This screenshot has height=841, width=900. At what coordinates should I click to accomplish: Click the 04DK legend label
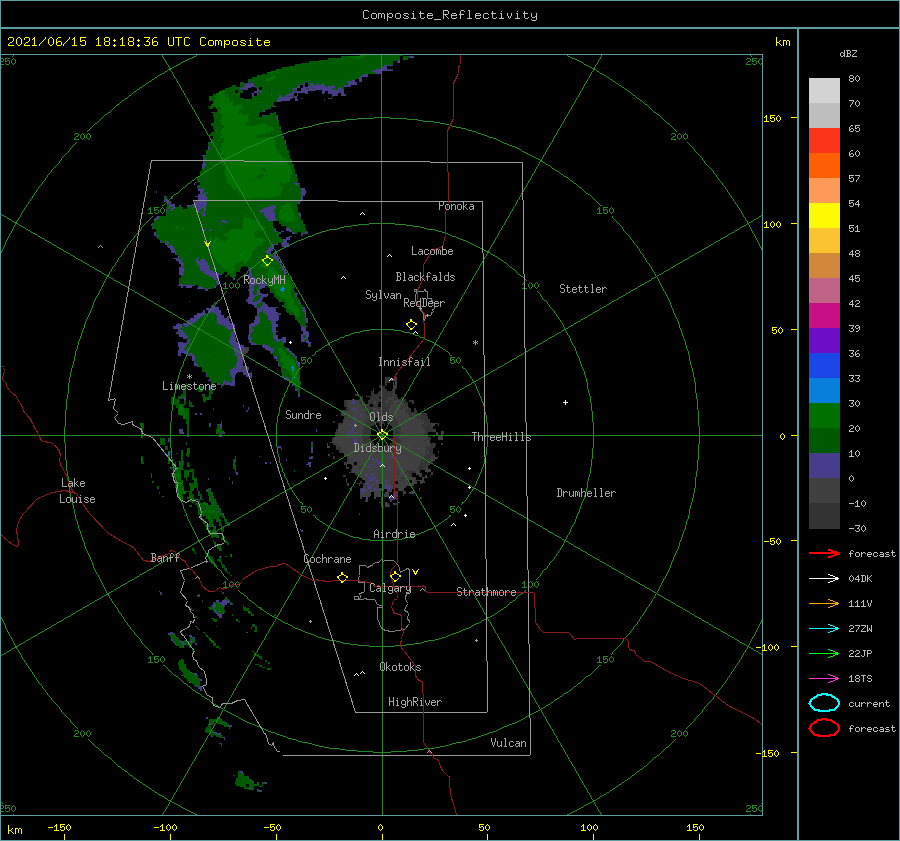(860, 579)
